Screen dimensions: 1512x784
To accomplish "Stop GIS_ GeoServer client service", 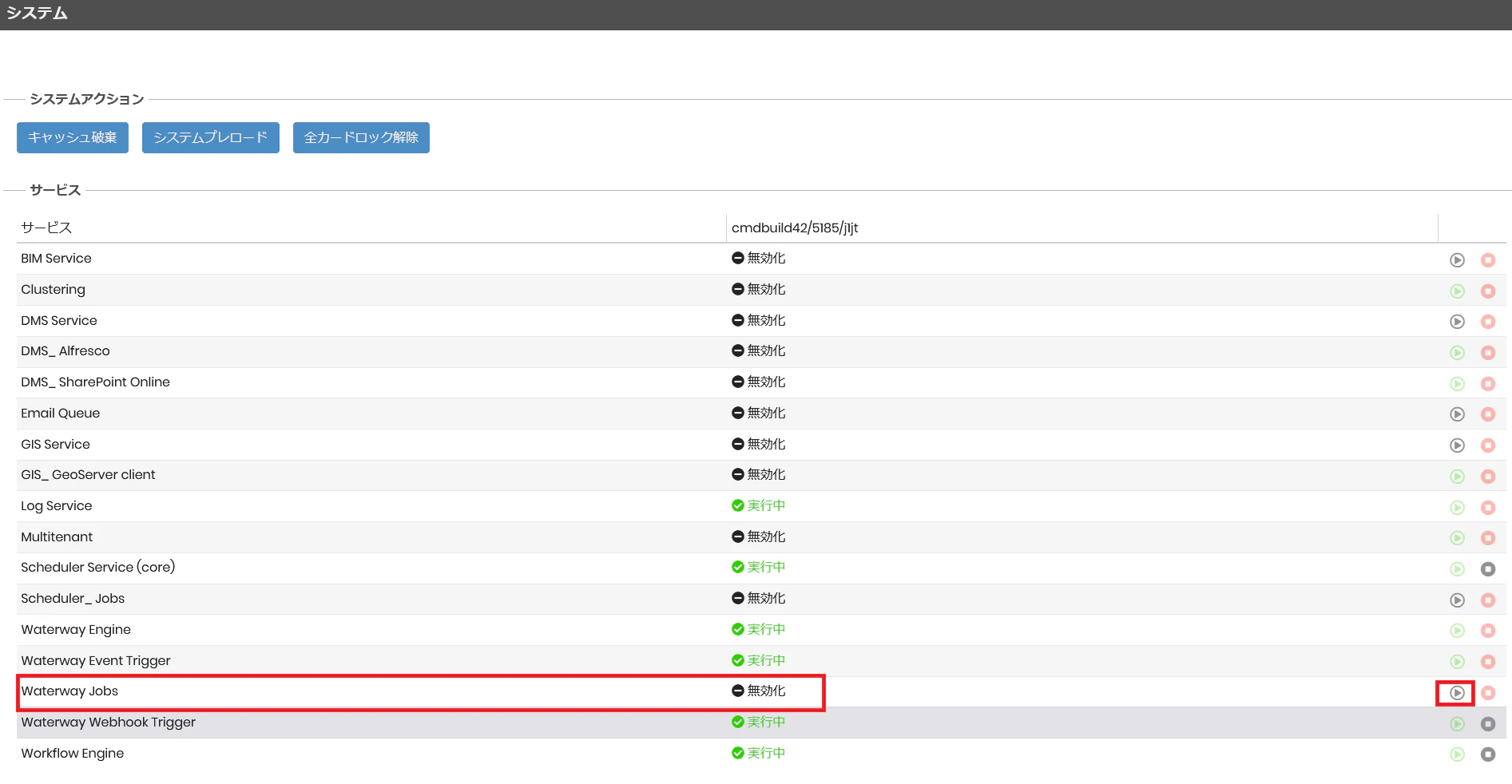I will (x=1487, y=476).
